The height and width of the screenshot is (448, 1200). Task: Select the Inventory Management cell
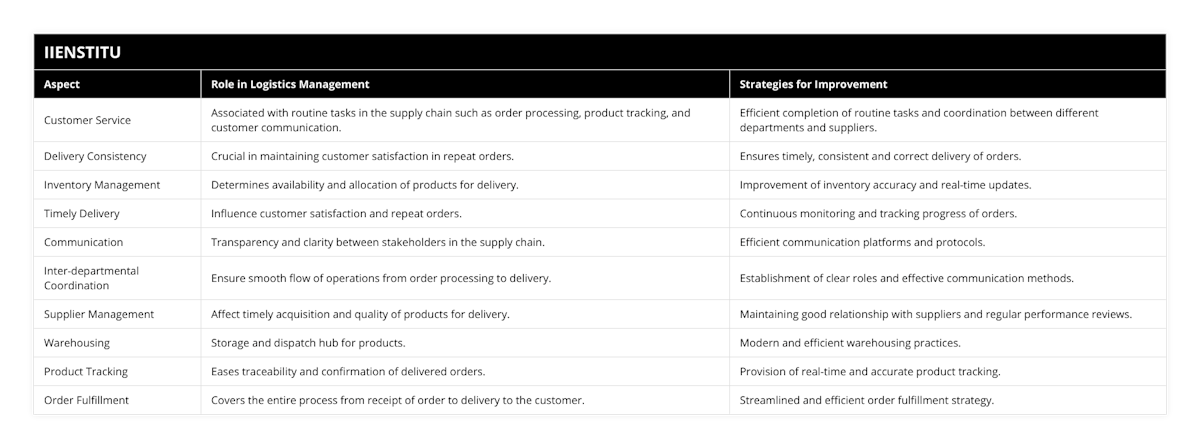click(101, 185)
